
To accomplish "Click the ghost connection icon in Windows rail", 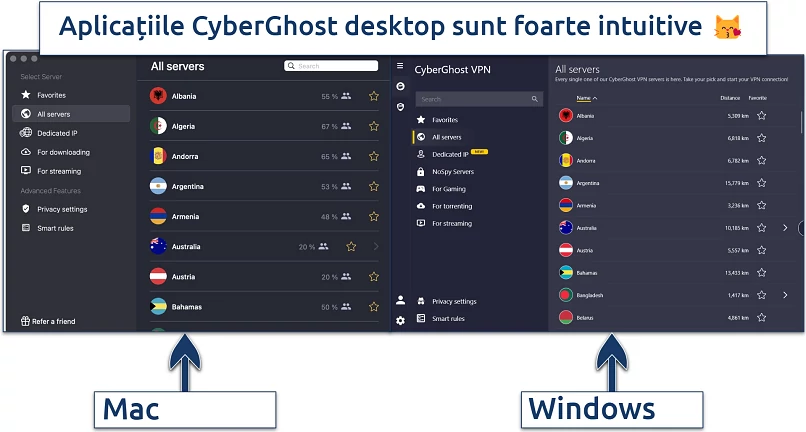I will click(400, 86).
